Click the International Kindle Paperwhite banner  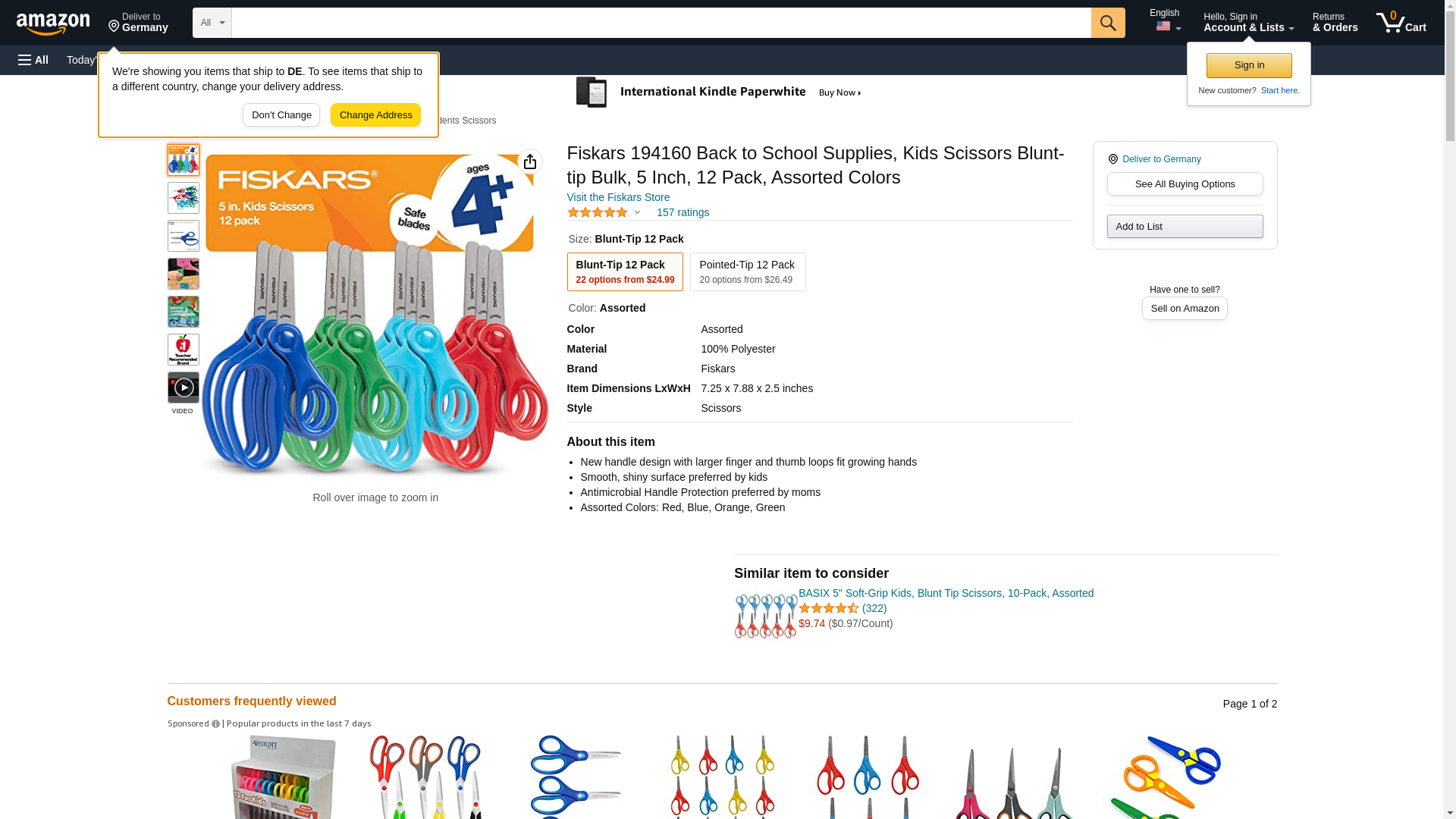pos(719,93)
